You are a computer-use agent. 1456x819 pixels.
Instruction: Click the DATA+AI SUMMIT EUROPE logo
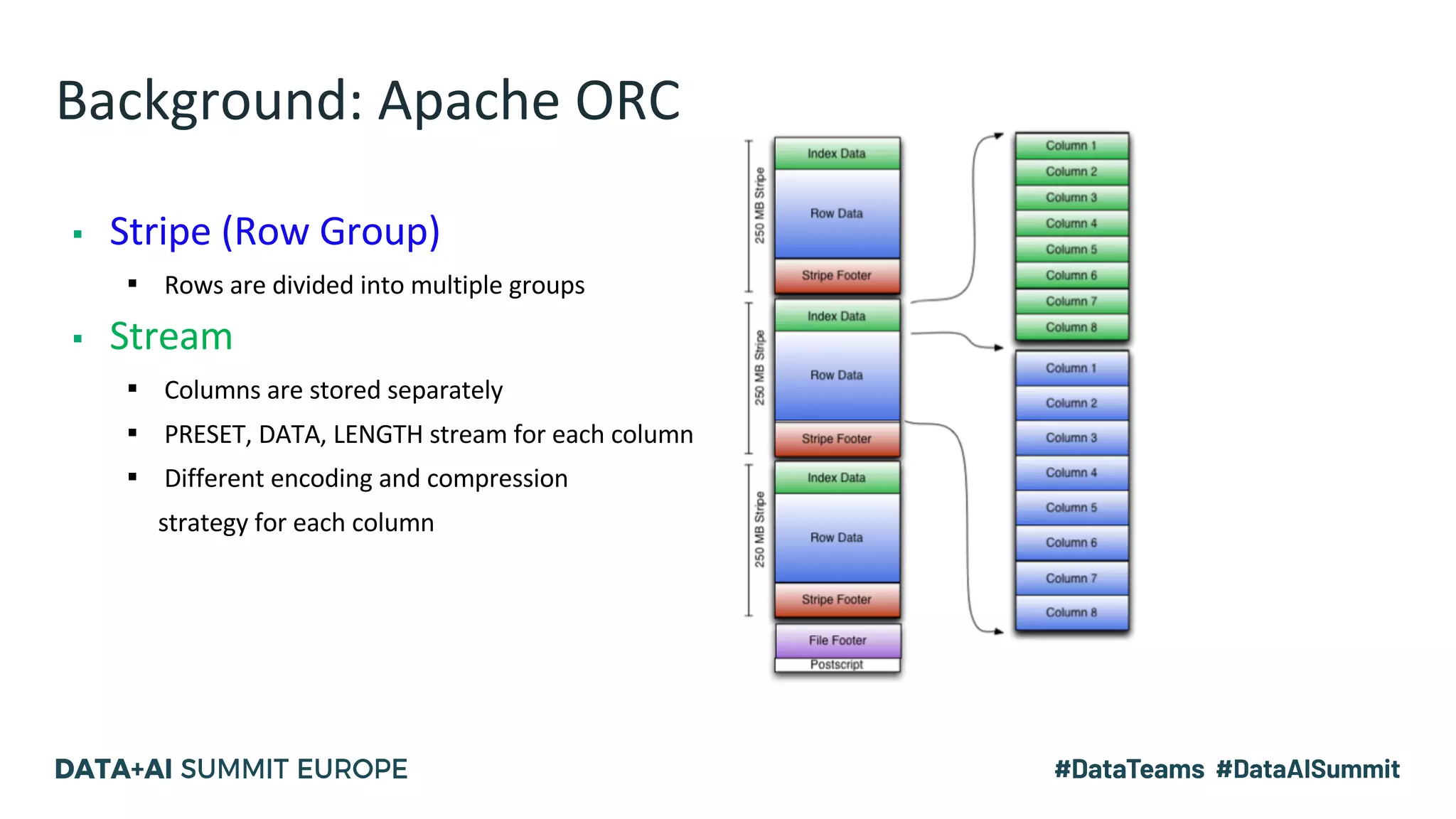click(x=231, y=769)
